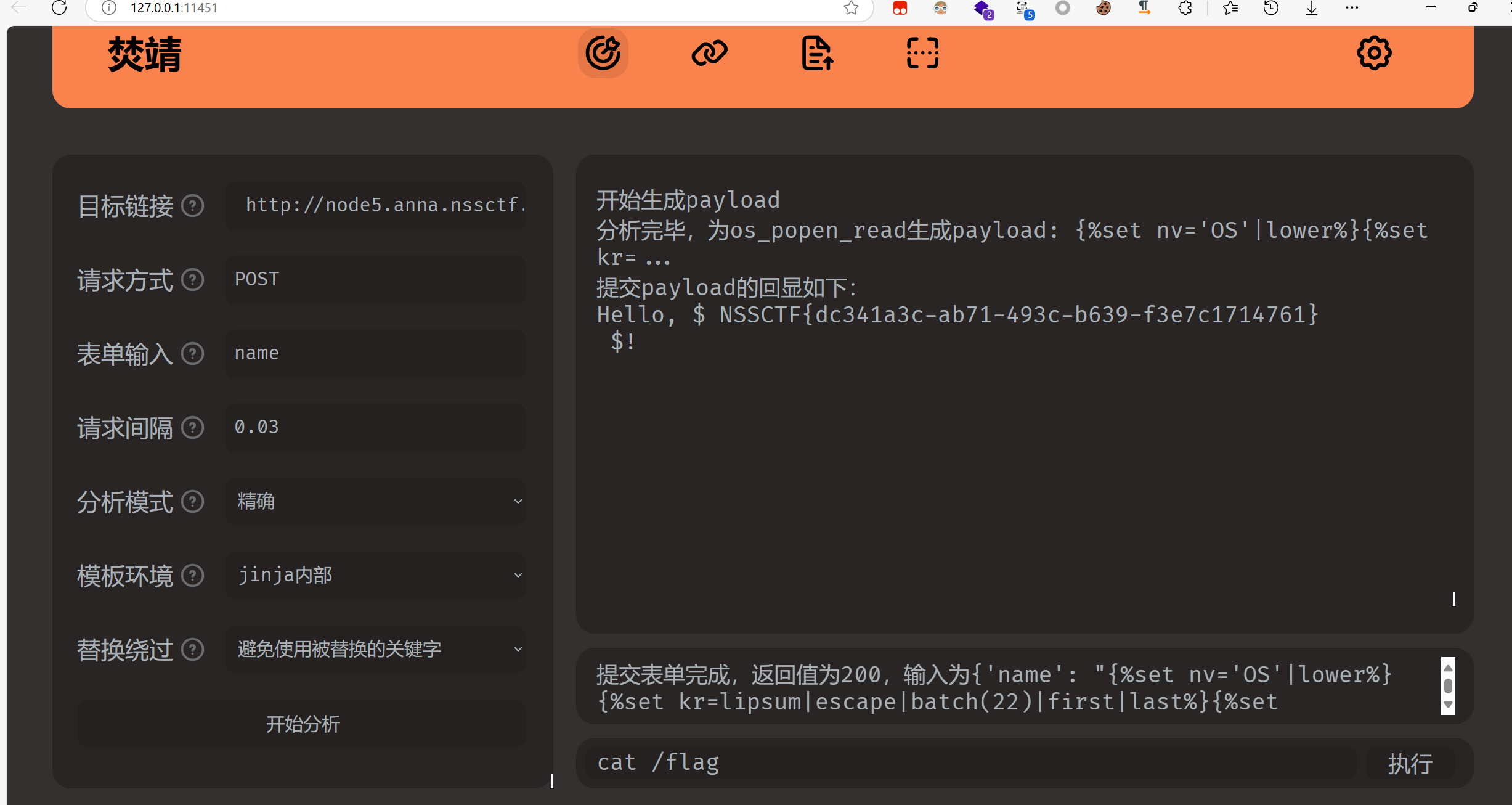Open the browser extensions puzzle icon

(x=1185, y=8)
